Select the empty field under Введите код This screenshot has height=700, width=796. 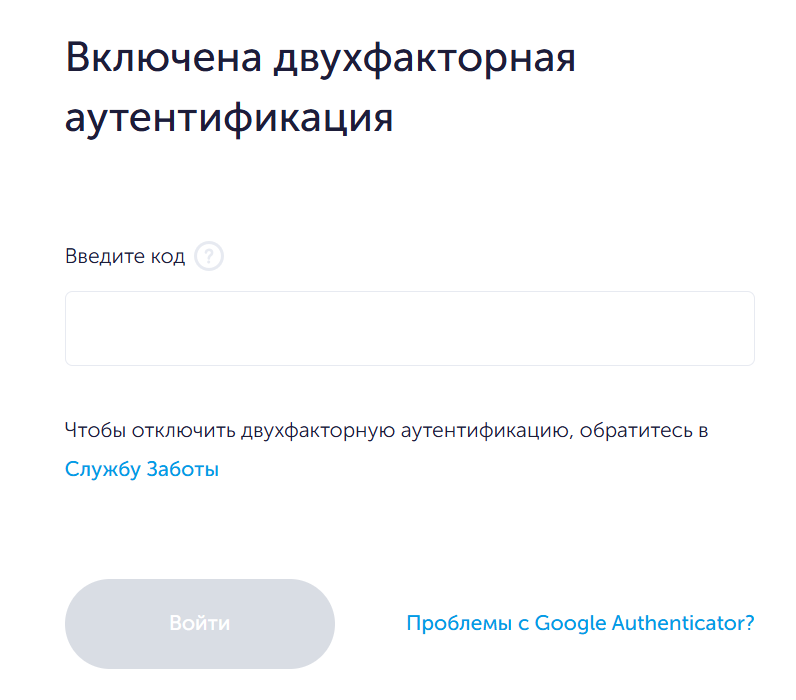[409, 328]
